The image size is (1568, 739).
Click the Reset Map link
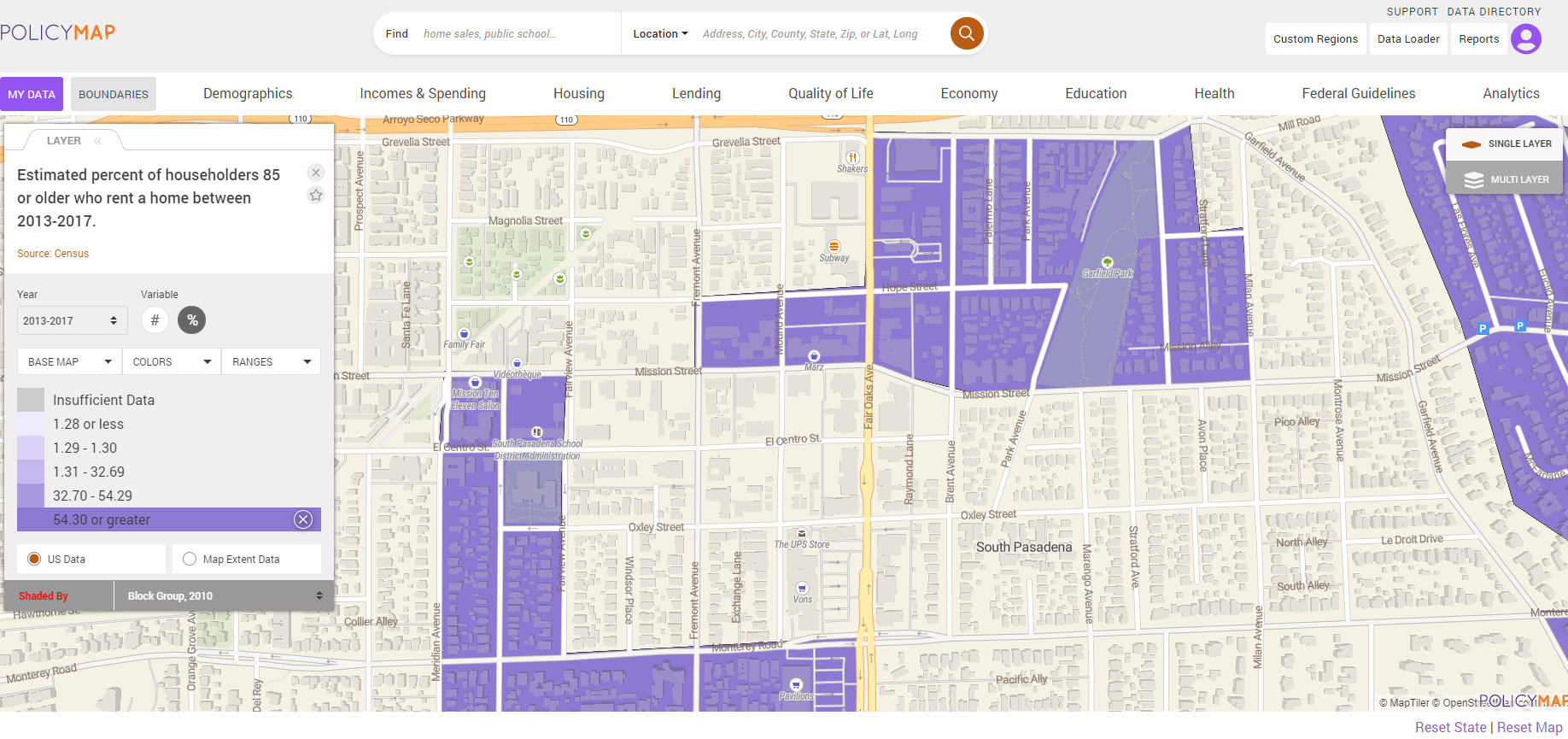pyautogui.click(x=1530, y=727)
